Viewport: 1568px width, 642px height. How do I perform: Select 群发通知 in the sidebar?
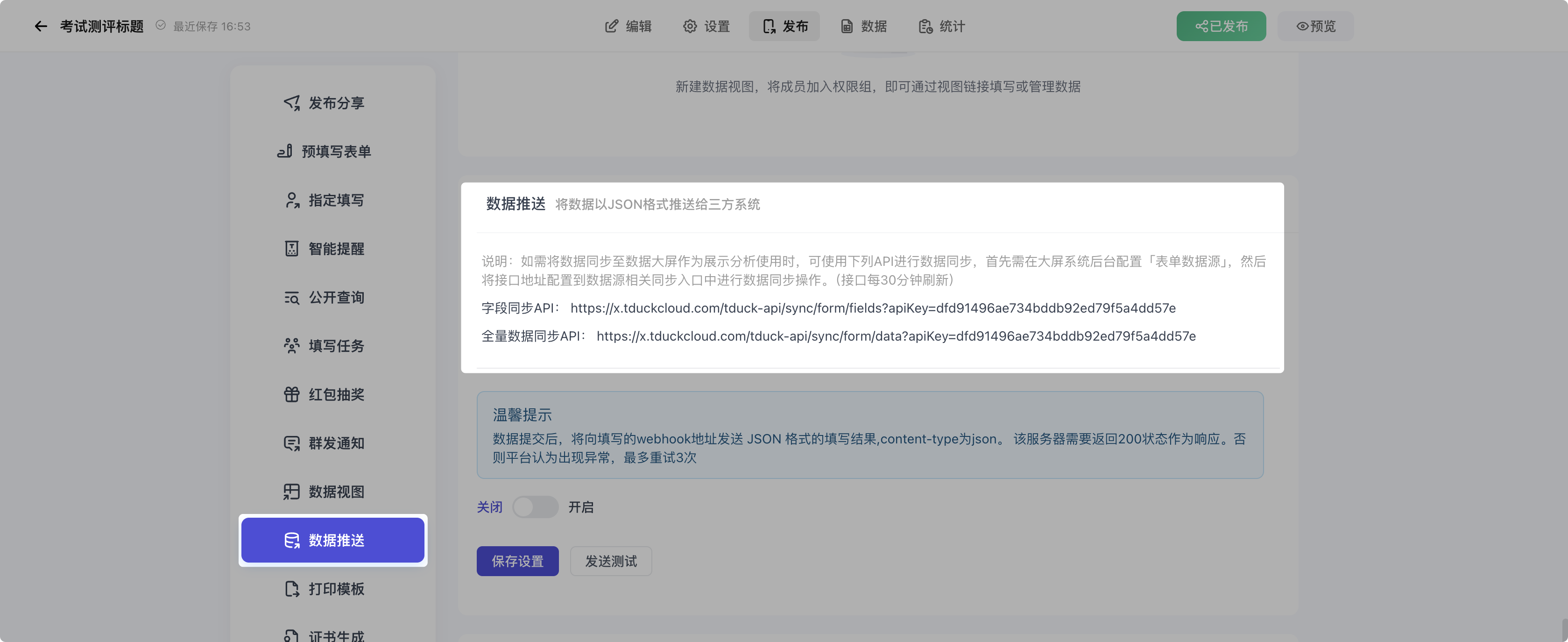click(x=332, y=443)
